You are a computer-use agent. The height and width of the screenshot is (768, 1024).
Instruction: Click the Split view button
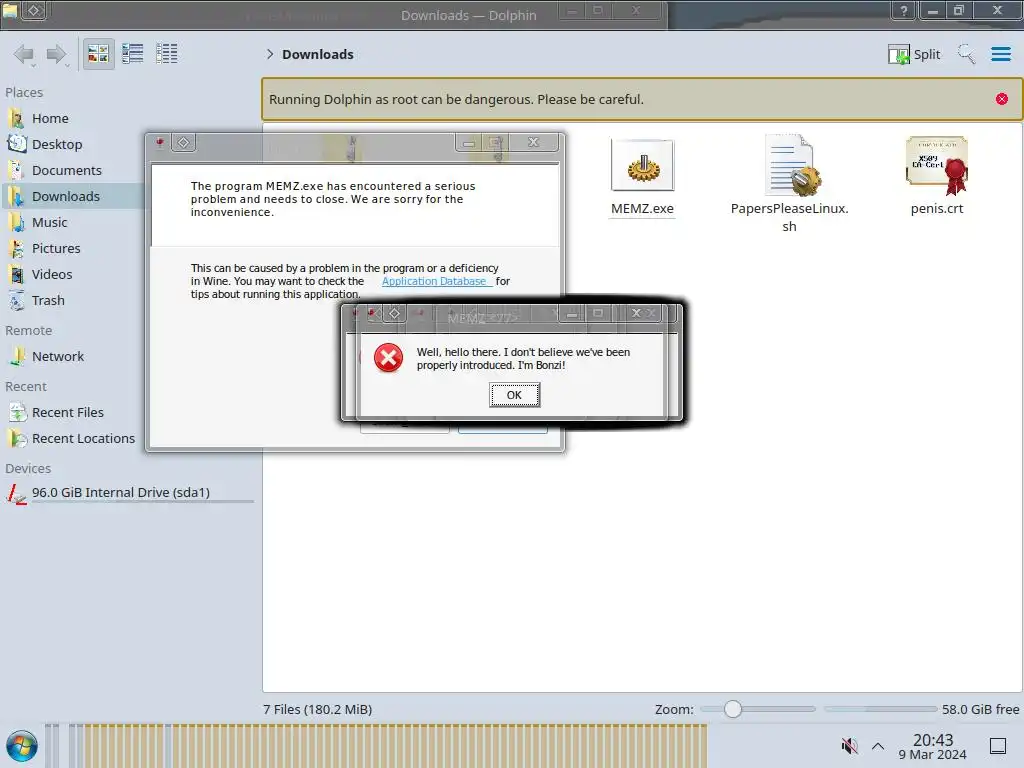[914, 54]
